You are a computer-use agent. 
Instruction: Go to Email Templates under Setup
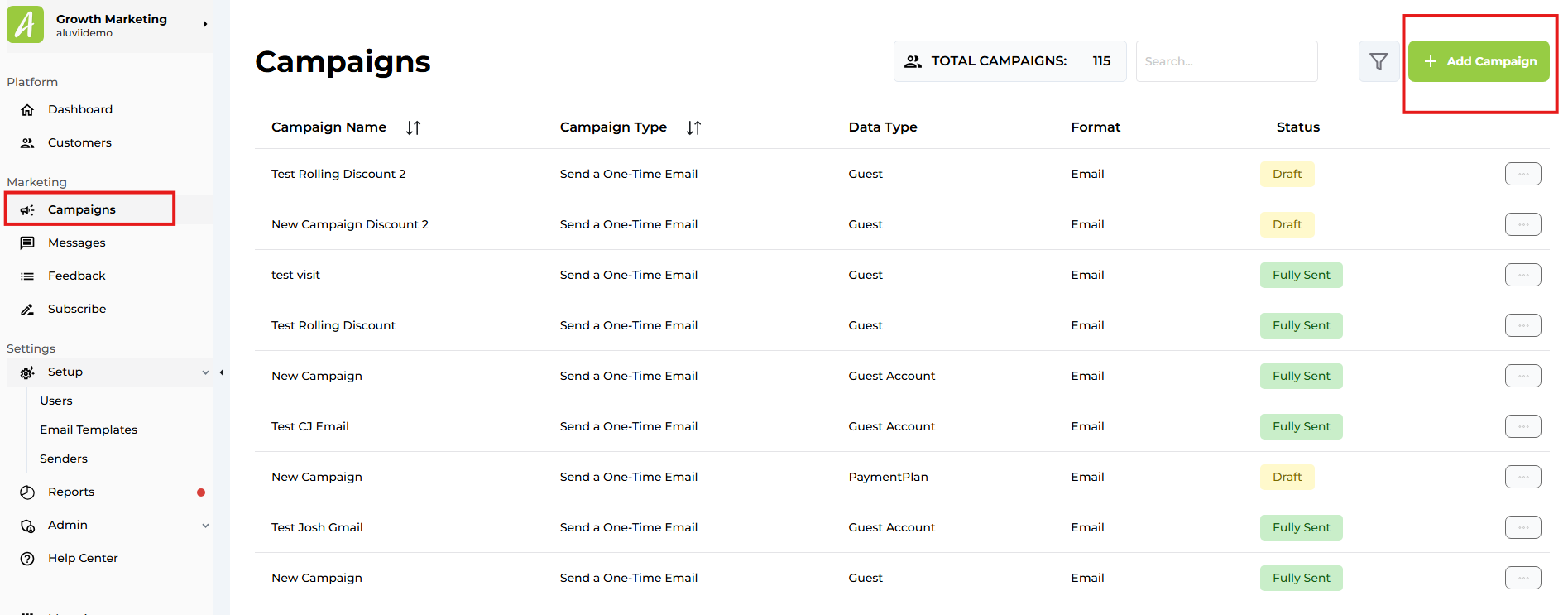pos(89,430)
